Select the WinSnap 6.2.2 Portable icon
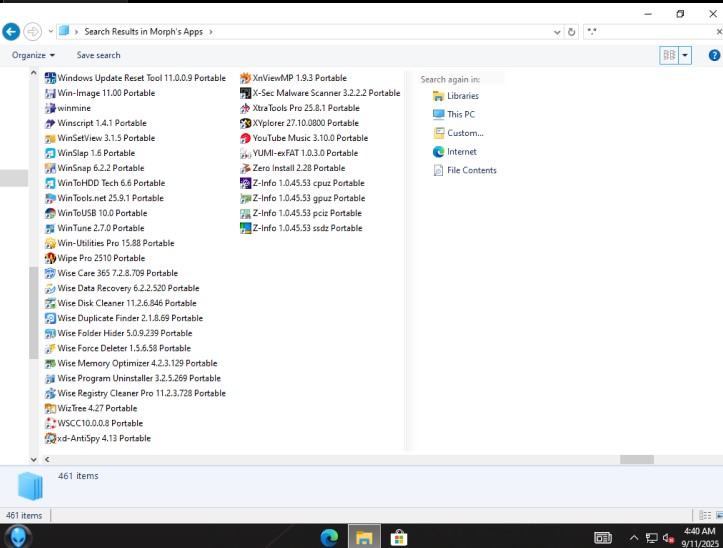Image resolution: width=723 pixels, height=548 pixels. point(50,168)
